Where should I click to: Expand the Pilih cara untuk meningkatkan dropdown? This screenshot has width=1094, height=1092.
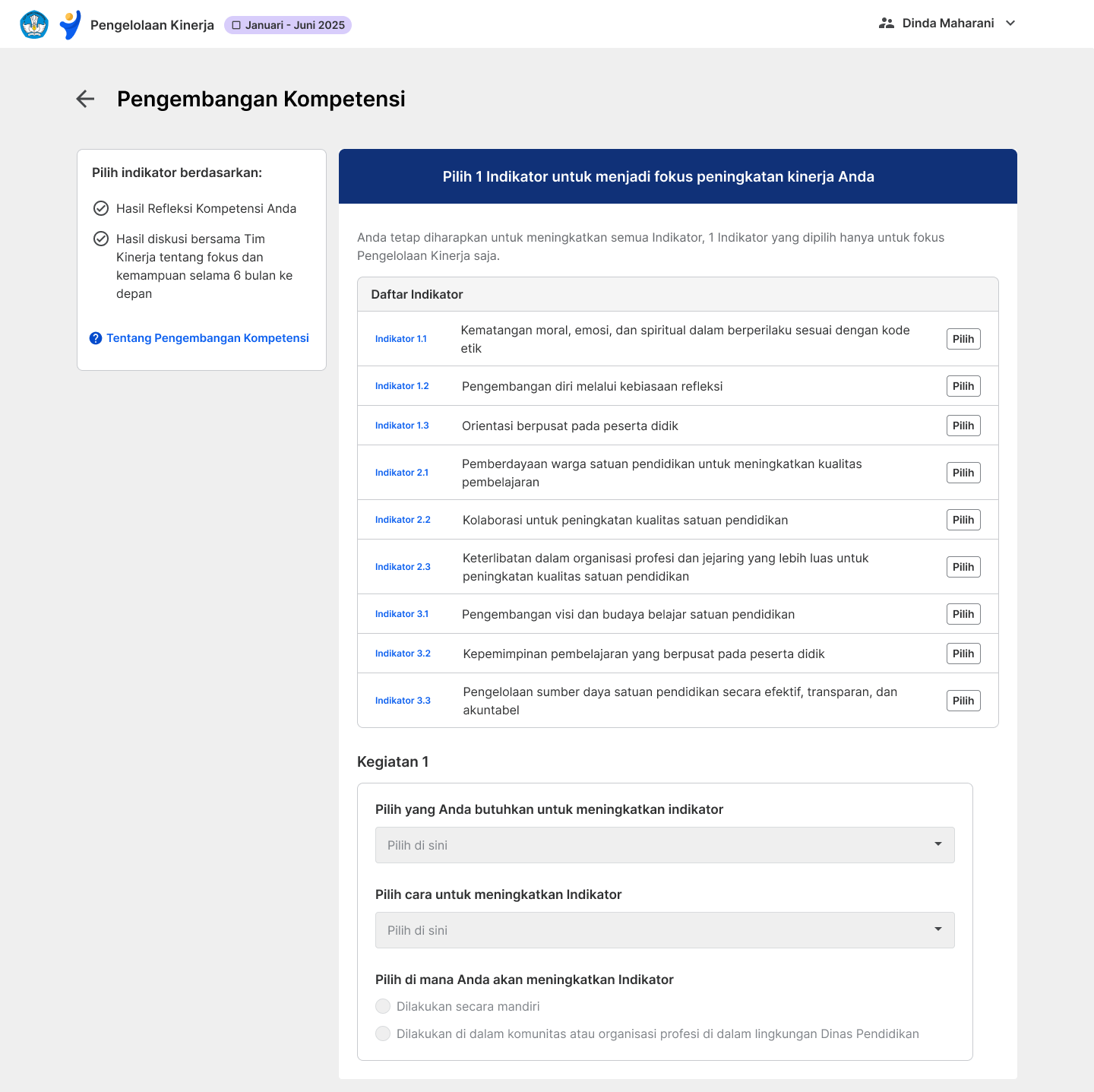coord(665,930)
